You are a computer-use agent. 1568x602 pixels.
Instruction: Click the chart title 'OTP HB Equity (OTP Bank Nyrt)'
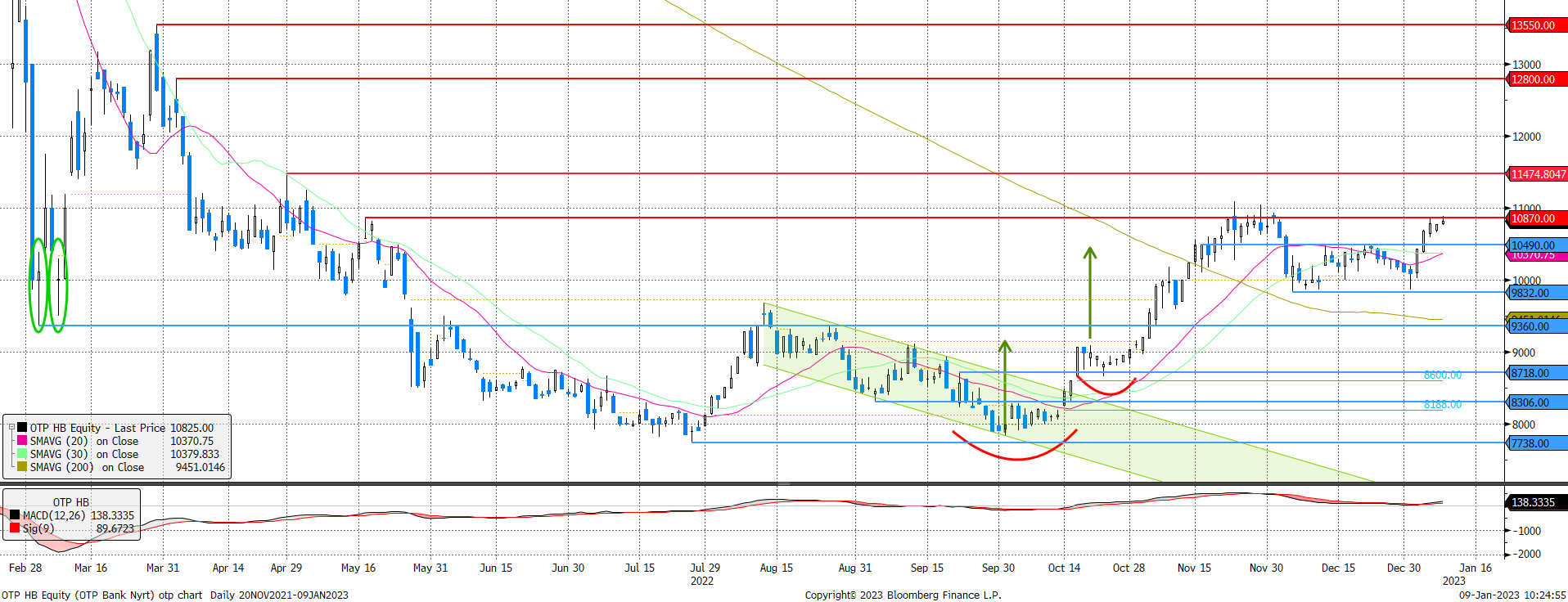(x=78, y=595)
